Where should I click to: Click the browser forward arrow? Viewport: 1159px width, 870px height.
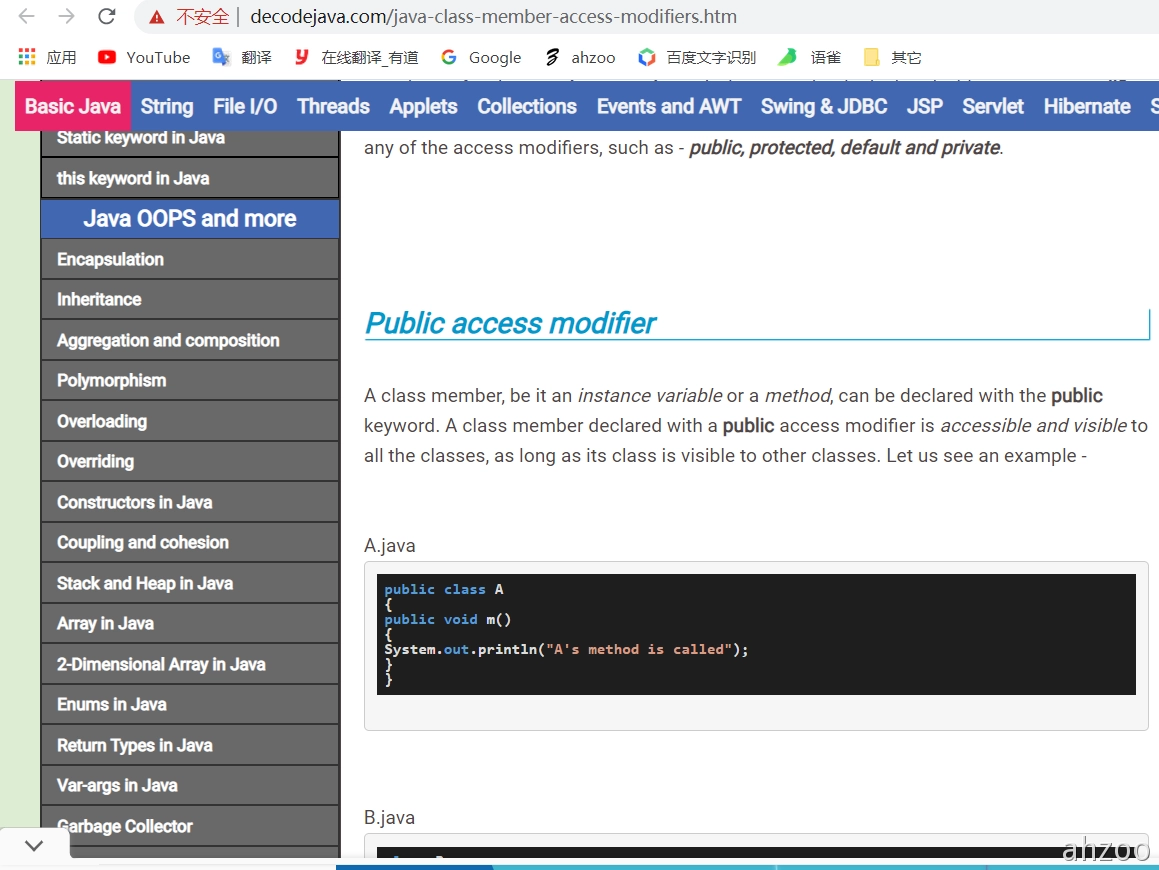point(66,17)
